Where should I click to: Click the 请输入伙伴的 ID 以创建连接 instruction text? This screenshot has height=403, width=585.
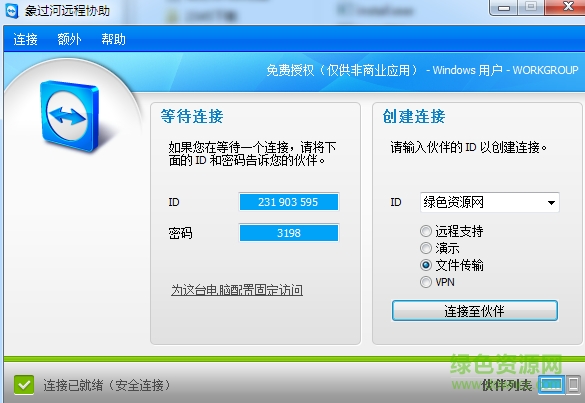pos(469,147)
